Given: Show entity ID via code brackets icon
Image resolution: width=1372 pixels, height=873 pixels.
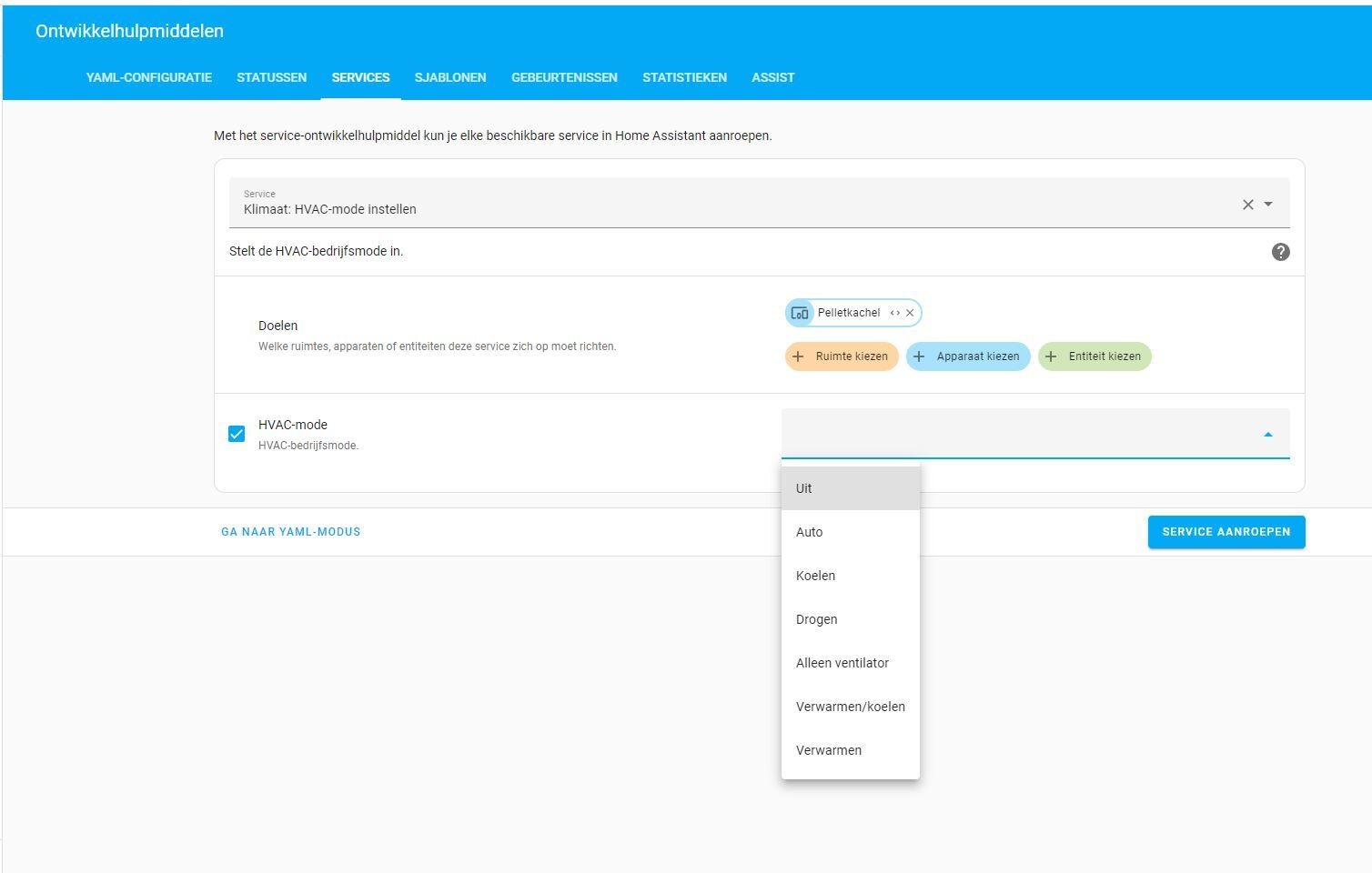Looking at the screenshot, I should click(895, 313).
